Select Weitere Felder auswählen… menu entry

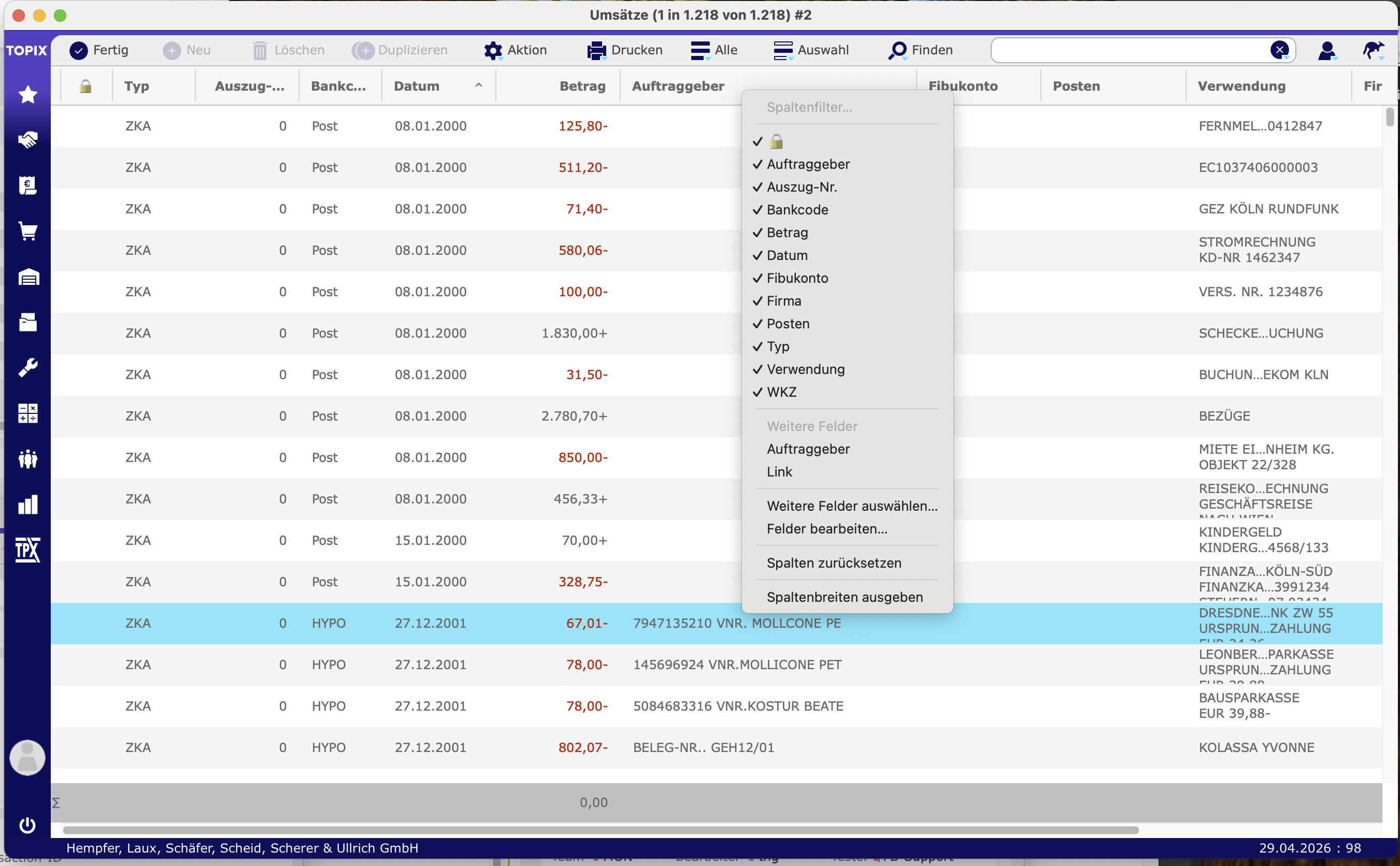click(x=852, y=506)
